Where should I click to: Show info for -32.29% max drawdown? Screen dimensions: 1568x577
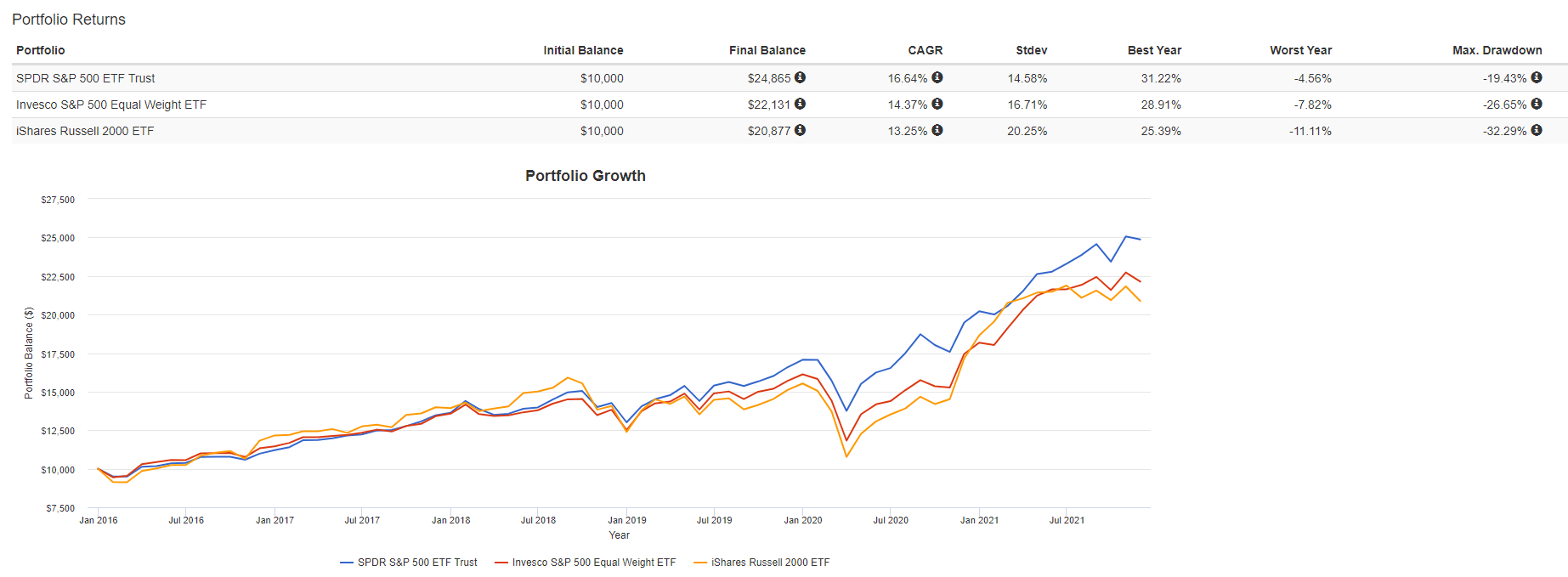[1536, 130]
